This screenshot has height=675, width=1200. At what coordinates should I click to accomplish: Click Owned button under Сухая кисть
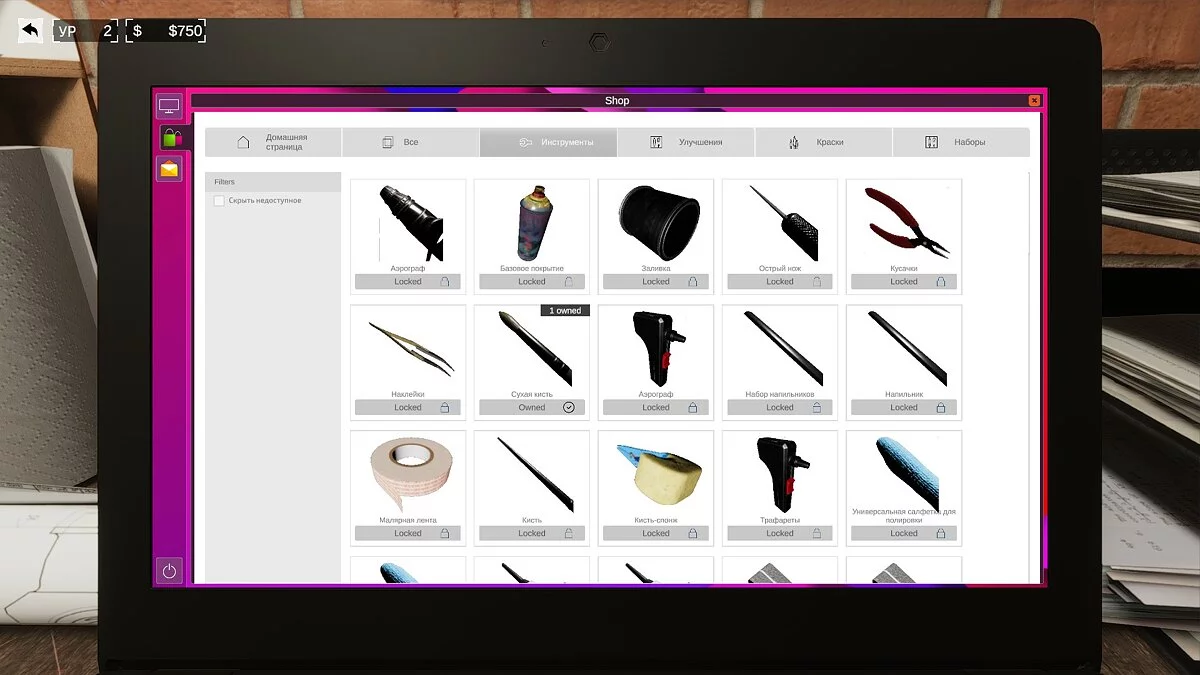tap(532, 408)
